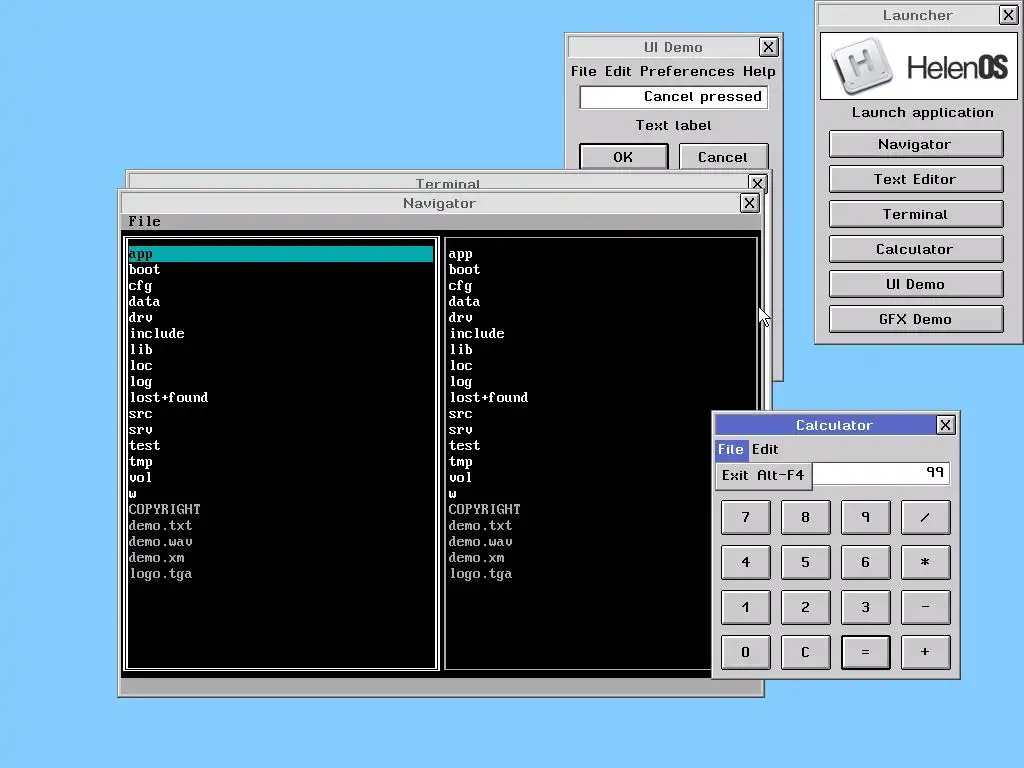Screen dimensions: 1024x768
Task: Click Cancel button in UI Demo
Action: coord(723,157)
